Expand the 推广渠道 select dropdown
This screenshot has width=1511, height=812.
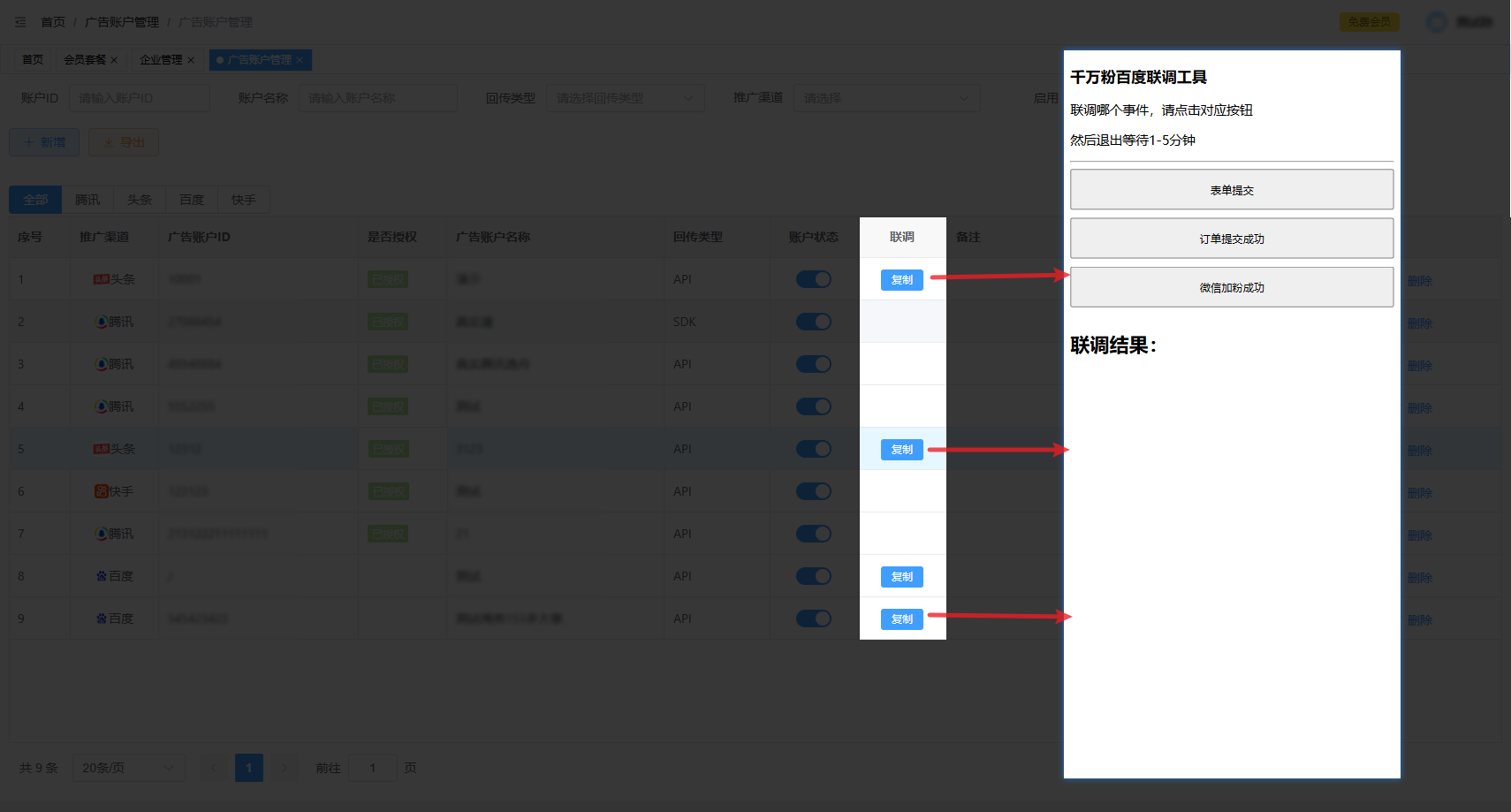(x=886, y=98)
